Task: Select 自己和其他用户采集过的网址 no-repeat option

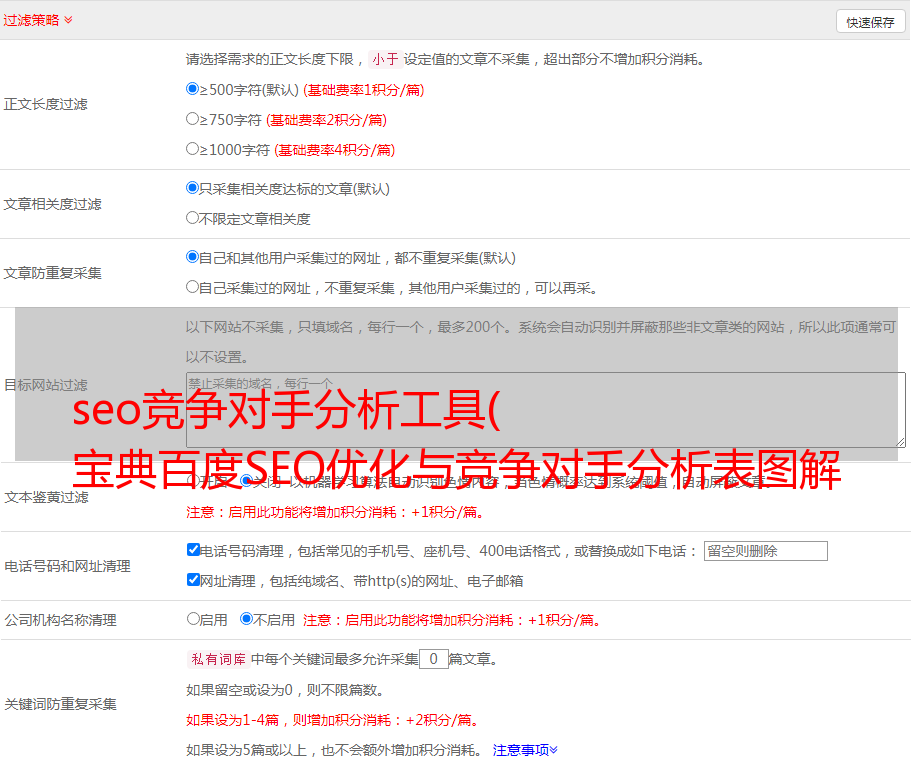Action: (x=193, y=257)
